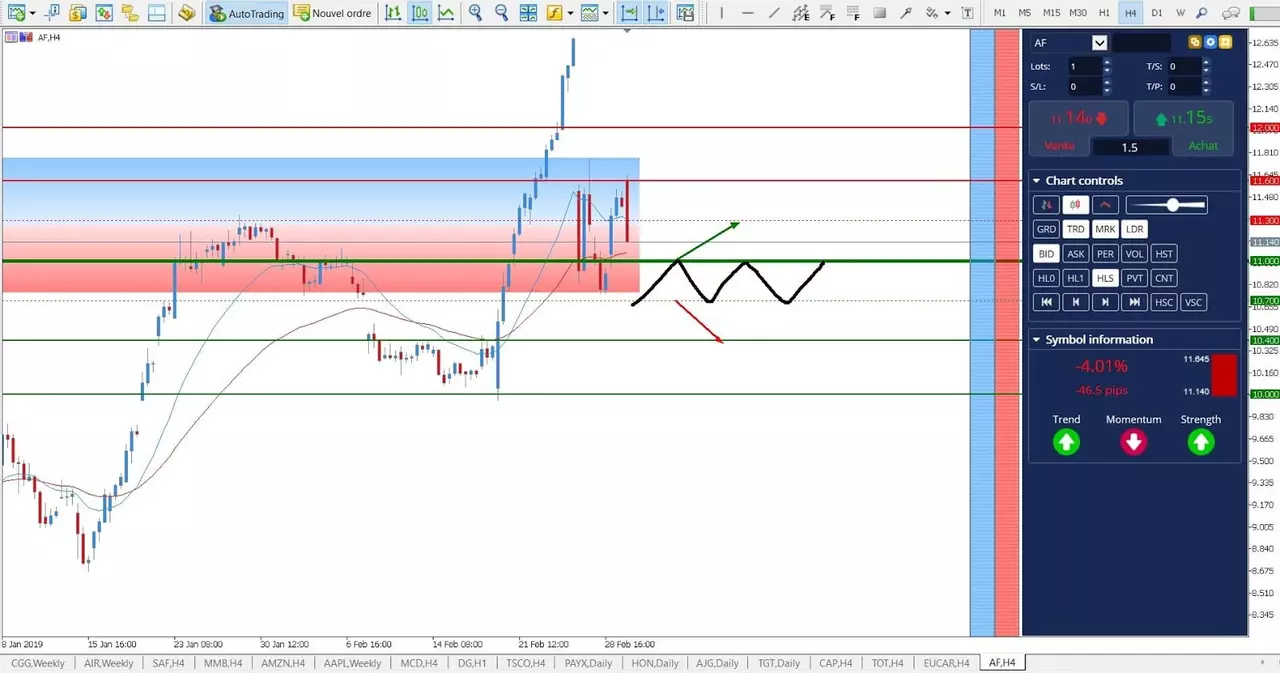Jump to chart start rewind button
Screen dimensions: 1280x673
click(1046, 302)
